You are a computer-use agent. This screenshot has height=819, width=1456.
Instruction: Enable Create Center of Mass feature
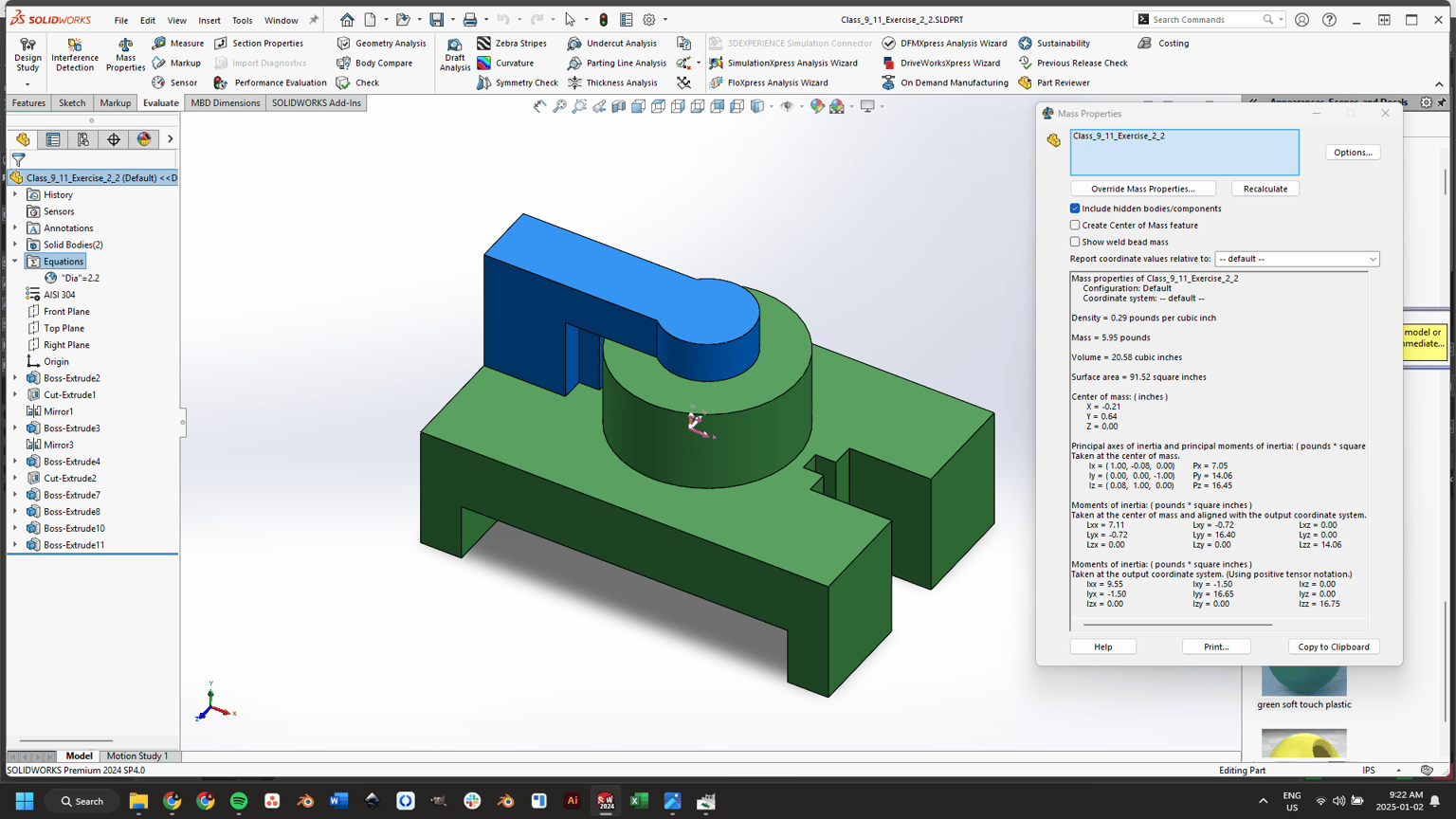(1075, 226)
